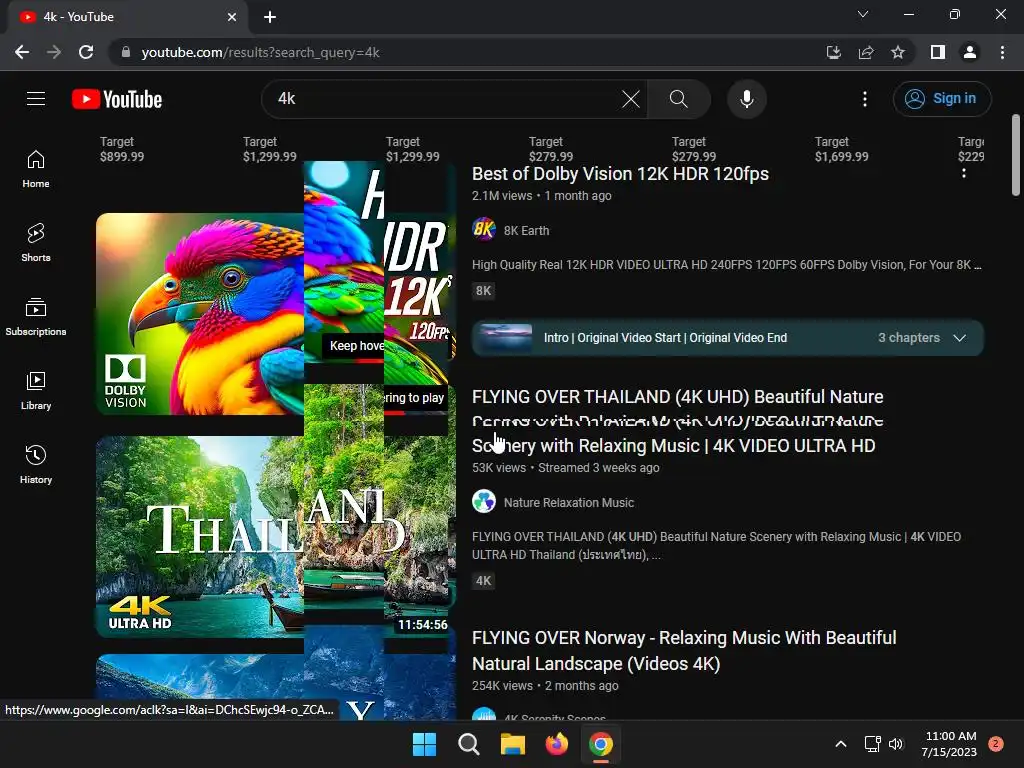Open more options for Dolby Vision video
Viewport: 1024px width, 768px height.
point(963,173)
